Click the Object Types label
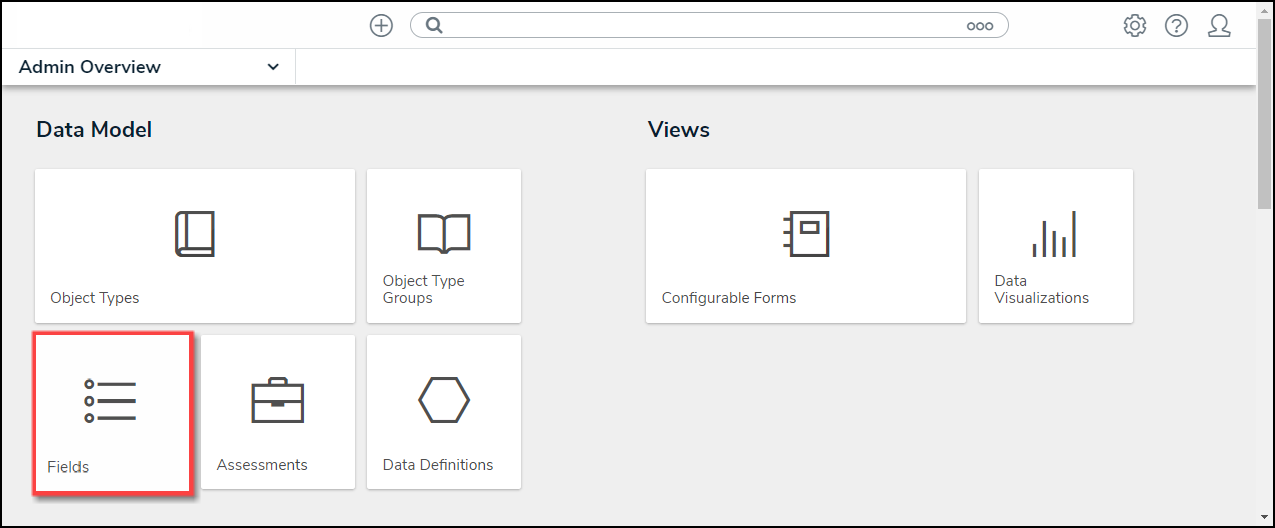The height and width of the screenshot is (528, 1275). pos(95,298)
